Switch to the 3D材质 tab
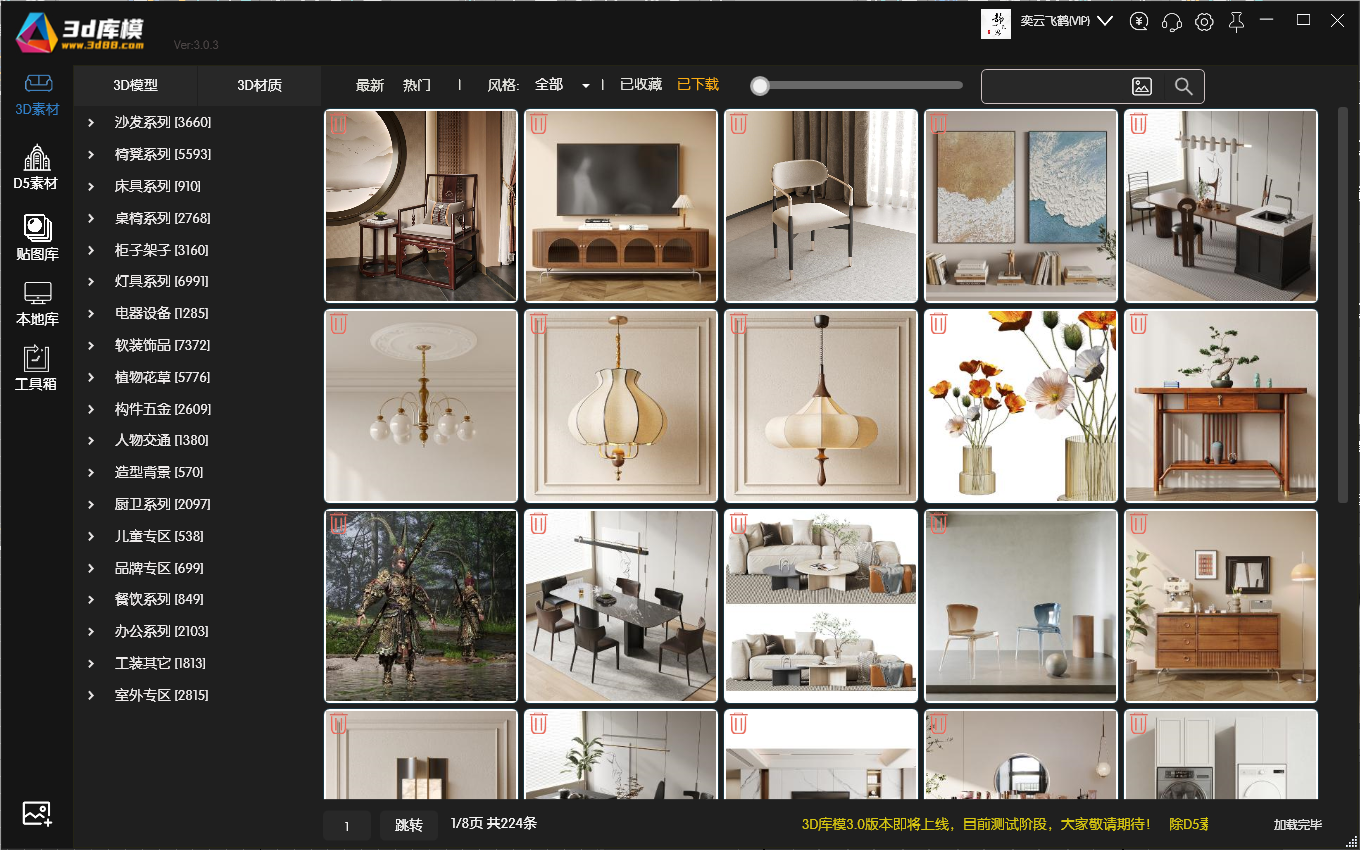Image resolution: width=1360 pixels, height=850 pixels. click(x=259, y=86)
